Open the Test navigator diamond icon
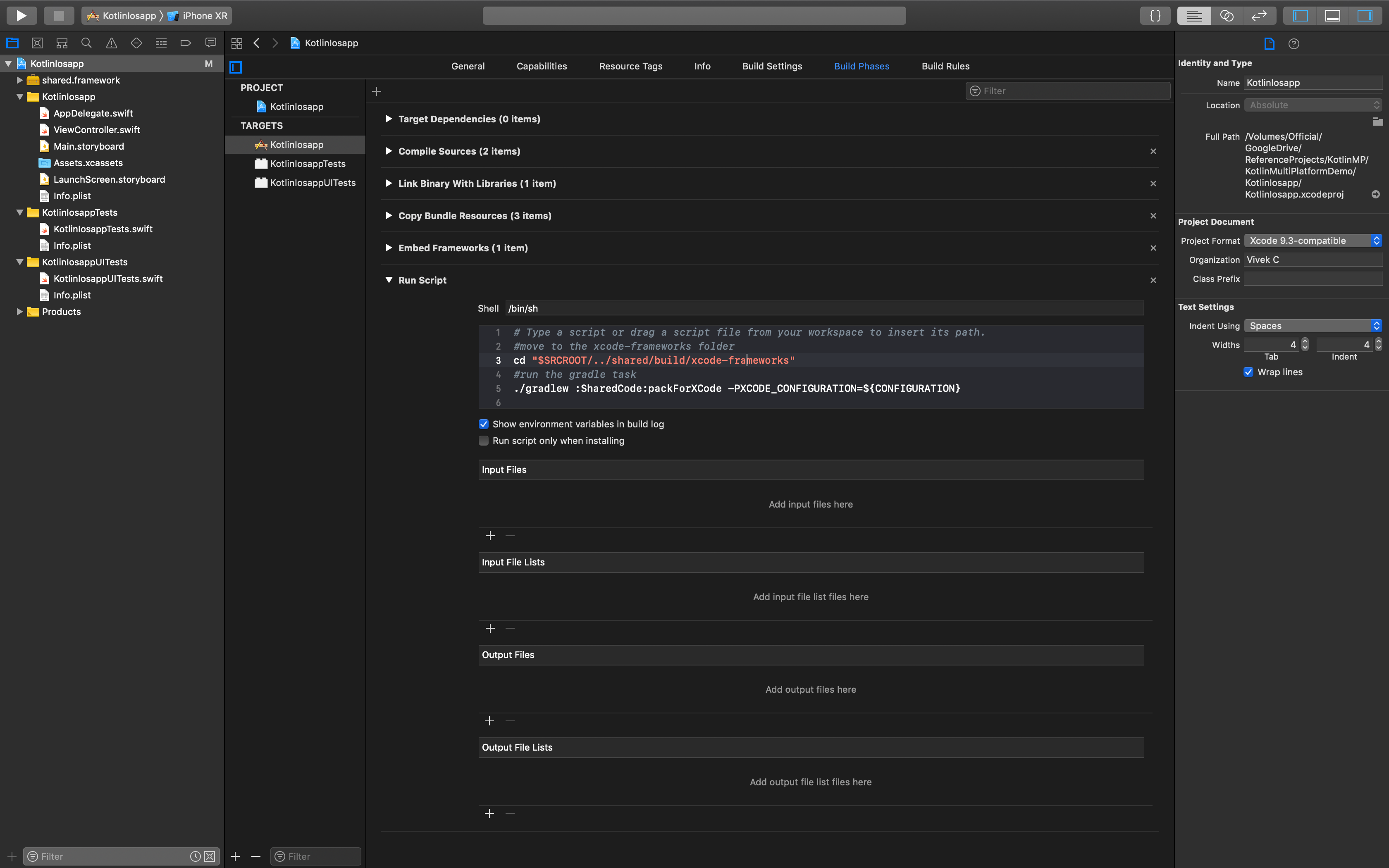Image resolution: width=1389 pixels, height=868 pixels. click(x=136, y=43)
